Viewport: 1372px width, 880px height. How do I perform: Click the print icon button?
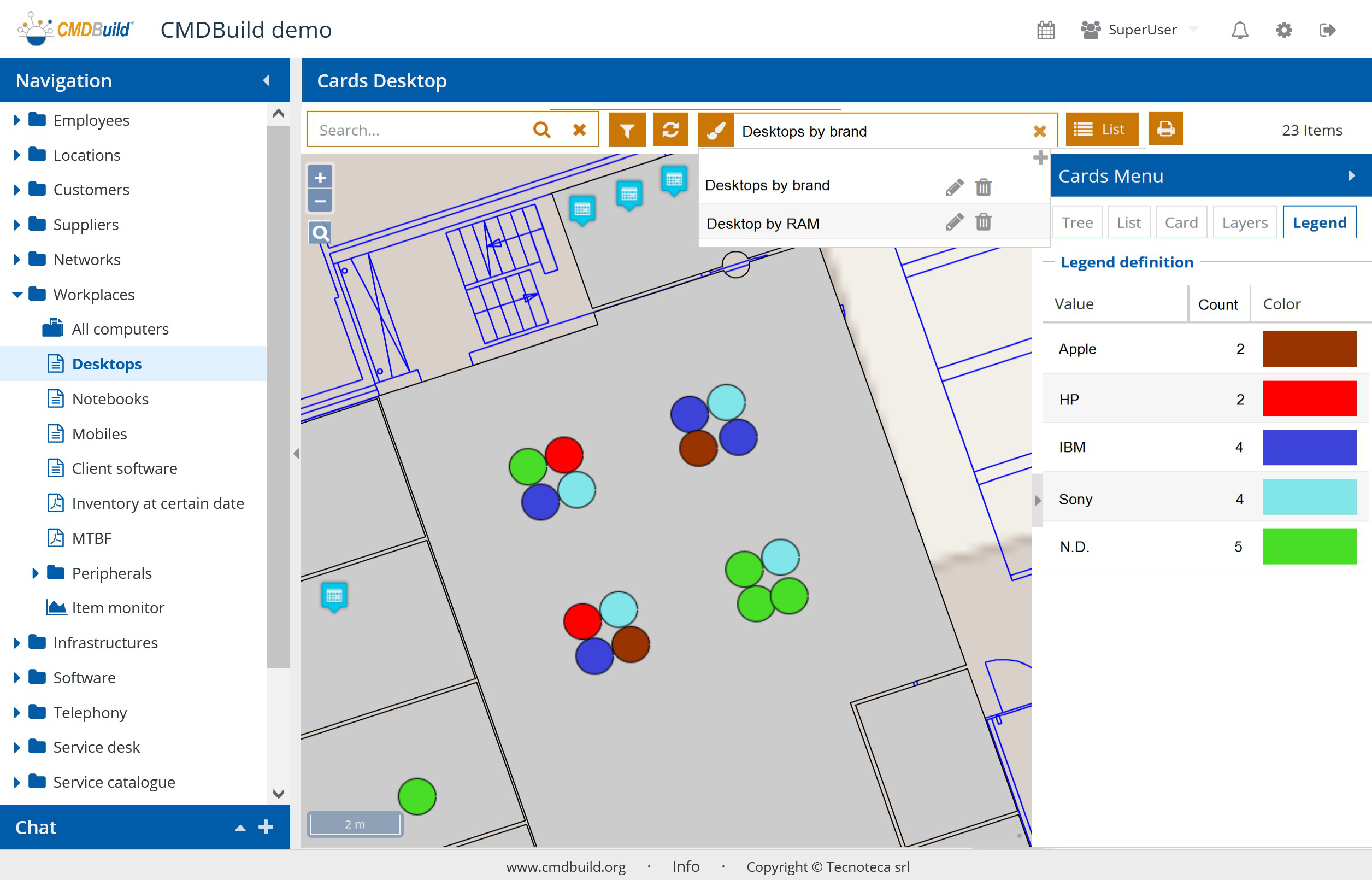(x=1165, y=129)
